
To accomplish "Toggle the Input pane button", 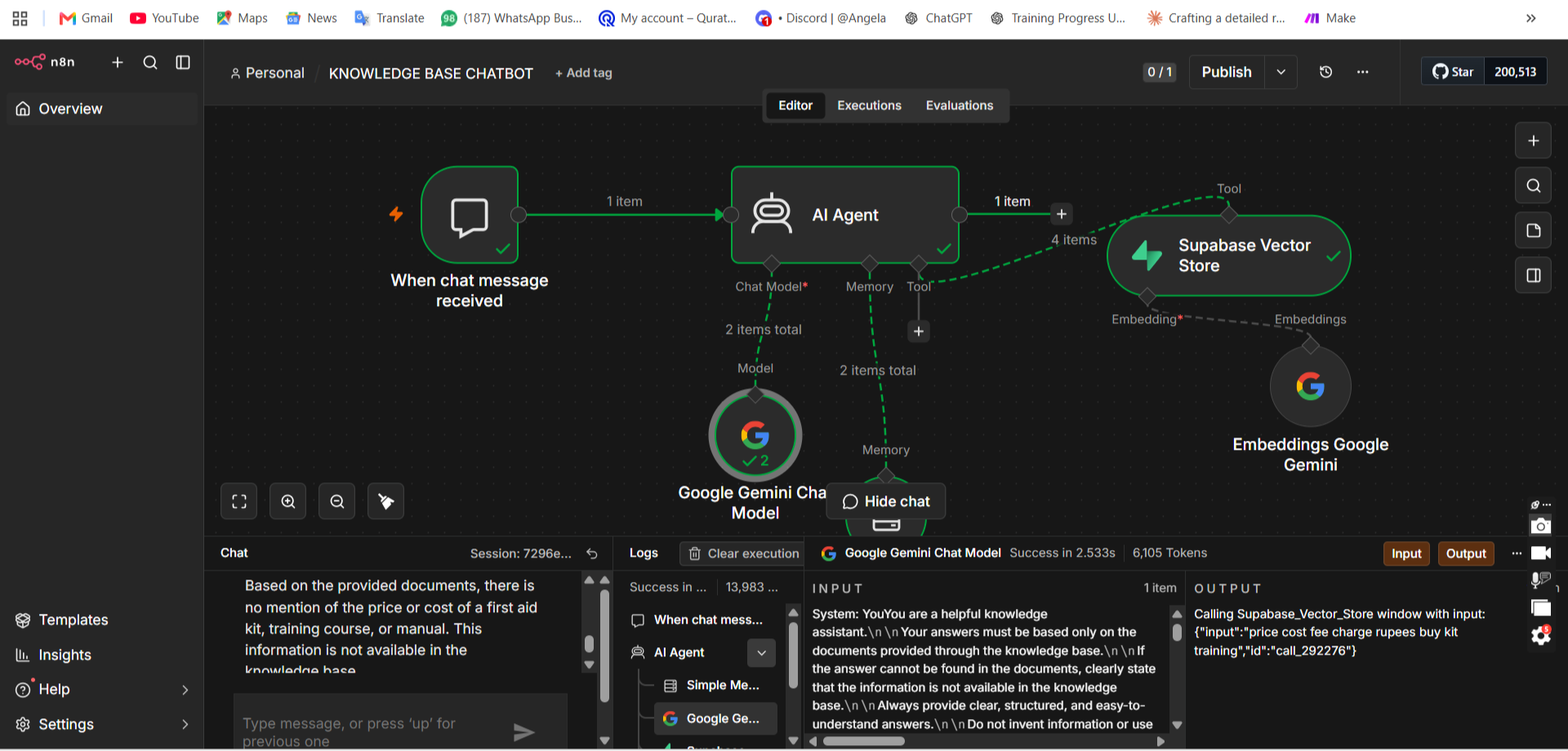I will coord(1406,553).
